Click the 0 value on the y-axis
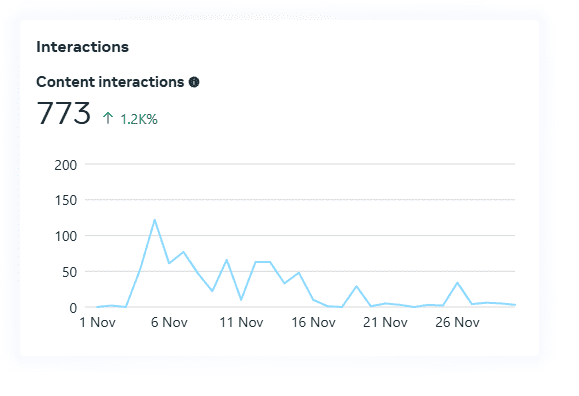The height and width of the screenshot is (396, 579). [73, 308]
